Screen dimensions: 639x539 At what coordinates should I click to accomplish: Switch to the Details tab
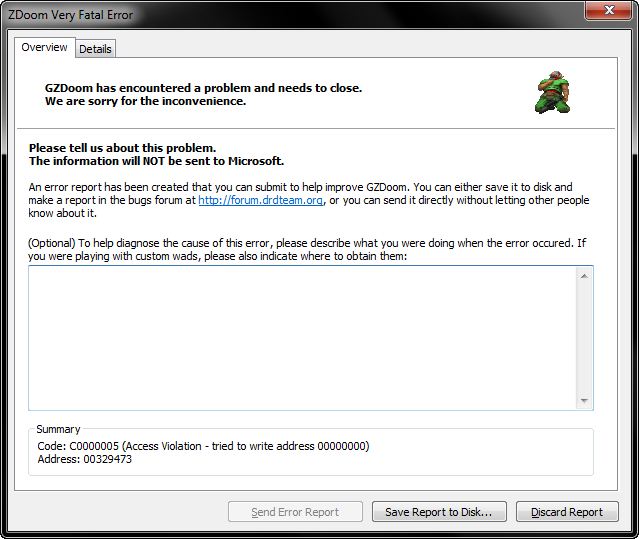point(95,49)
